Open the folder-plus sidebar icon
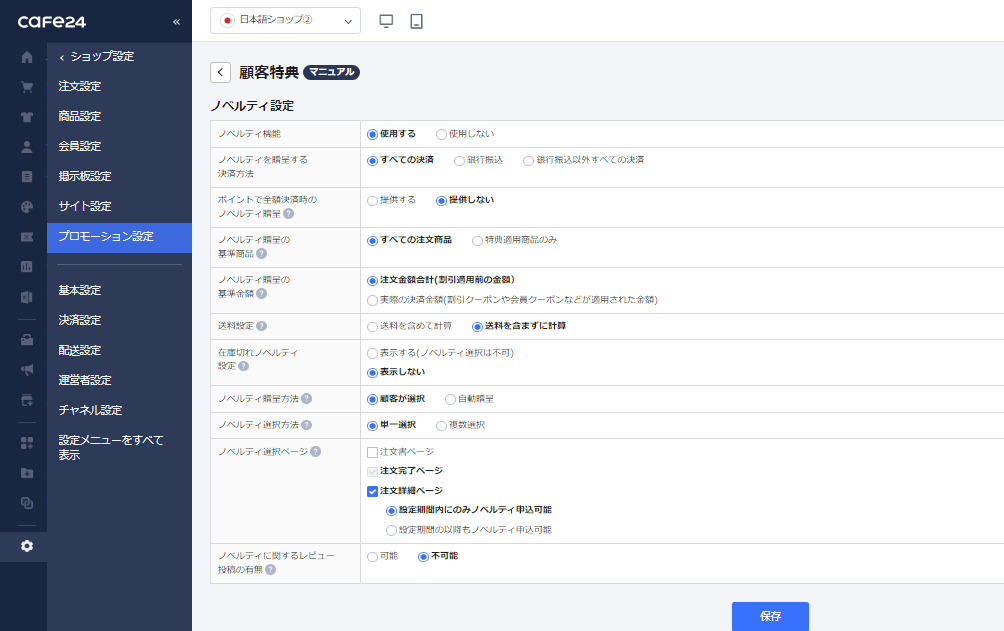This screenshot has height=631, width=1004. pos(27,473)
